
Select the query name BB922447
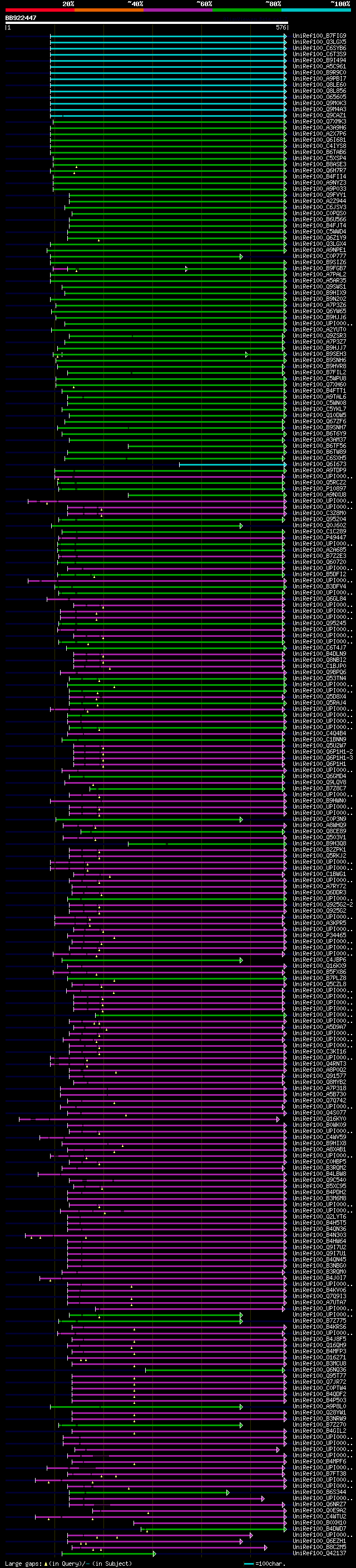click(21, 18)
